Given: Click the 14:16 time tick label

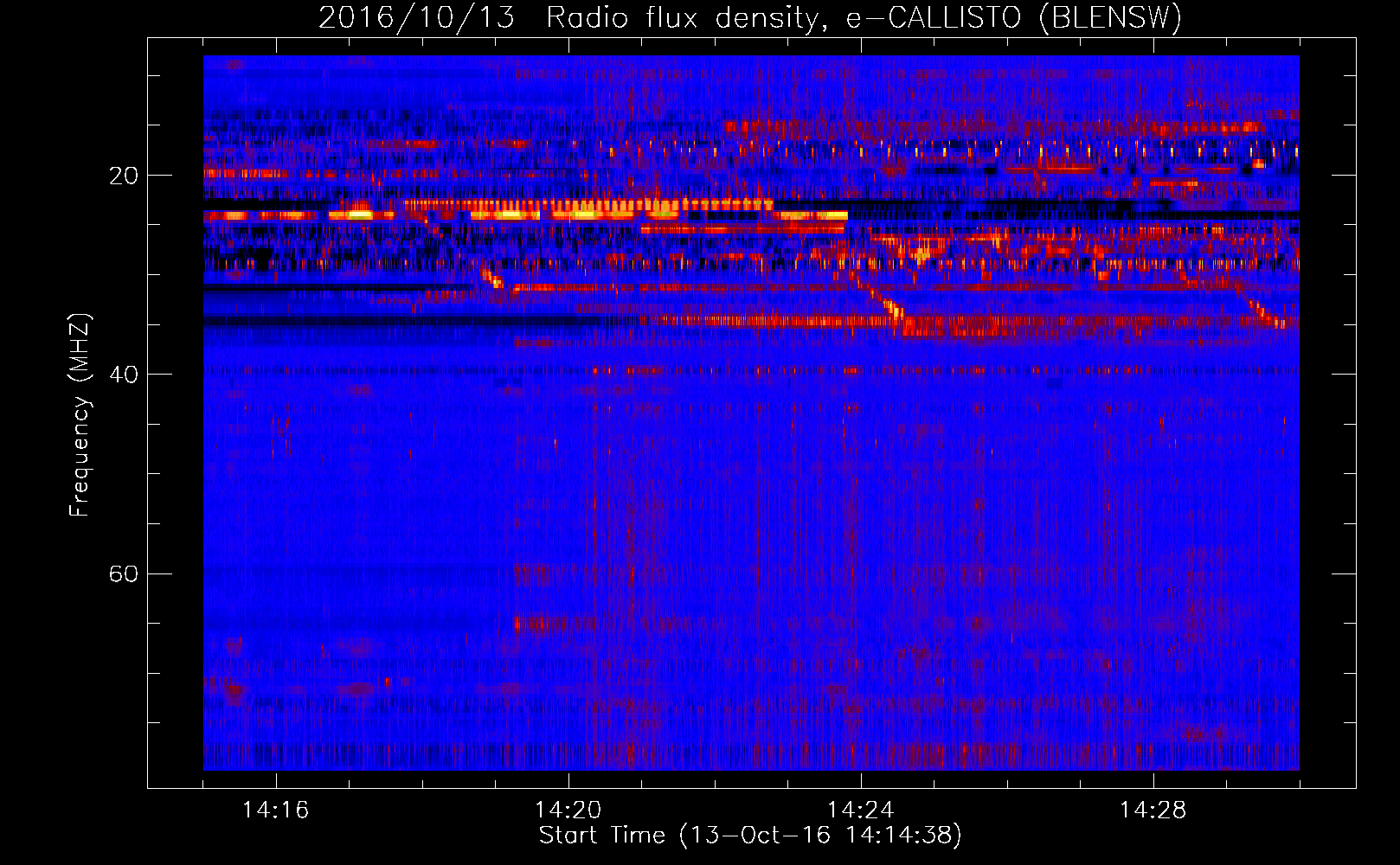Looking at the screenshot, I should point(275,811).
